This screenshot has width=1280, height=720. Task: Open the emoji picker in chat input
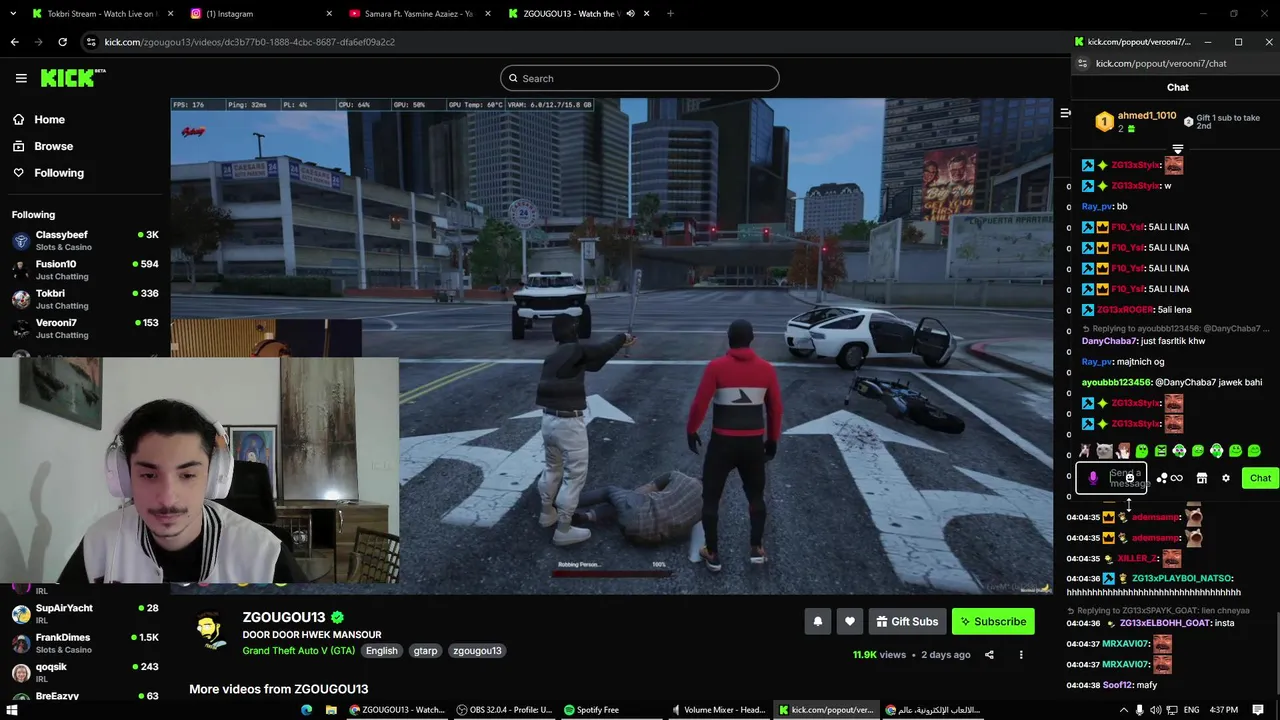pyautogui.click(x=1130, y=478)
